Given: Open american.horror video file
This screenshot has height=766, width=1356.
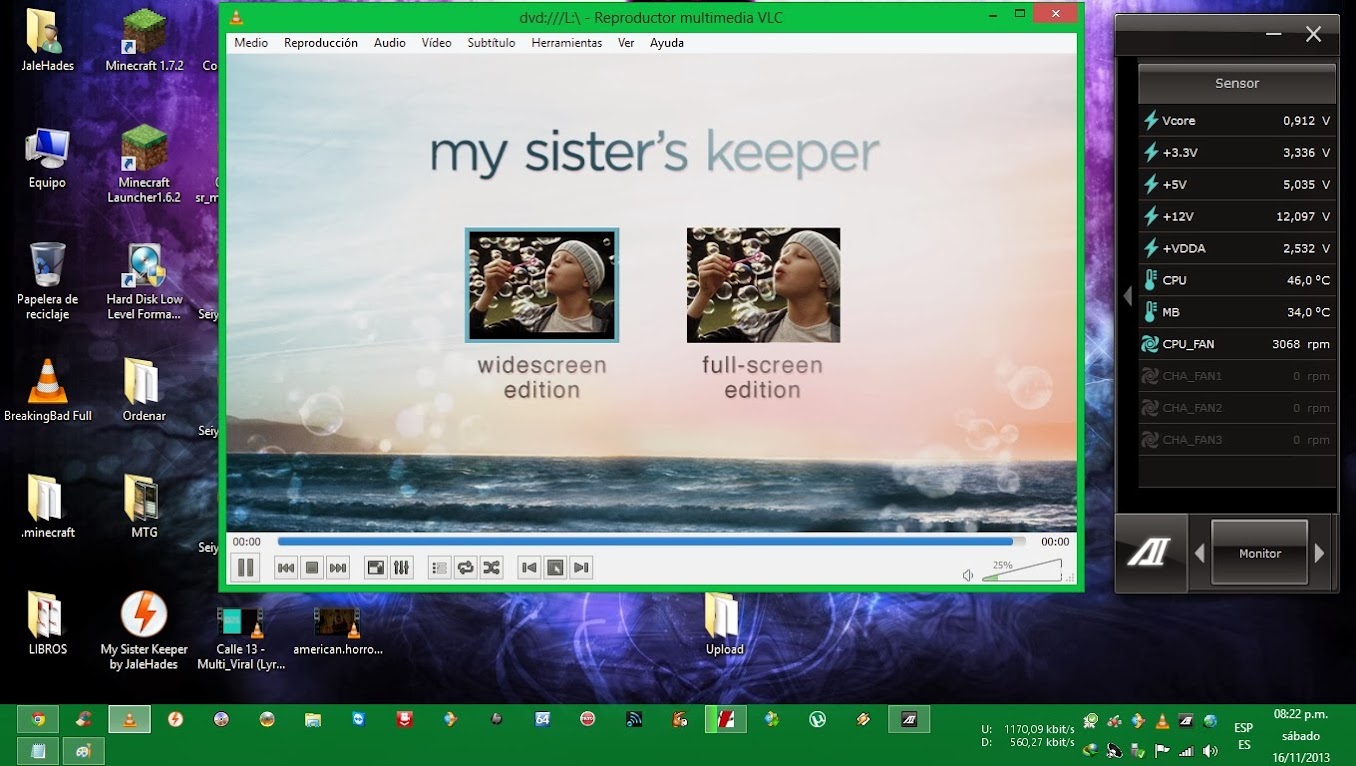Looking at the screenshot, I should click(x=337, y=630).
